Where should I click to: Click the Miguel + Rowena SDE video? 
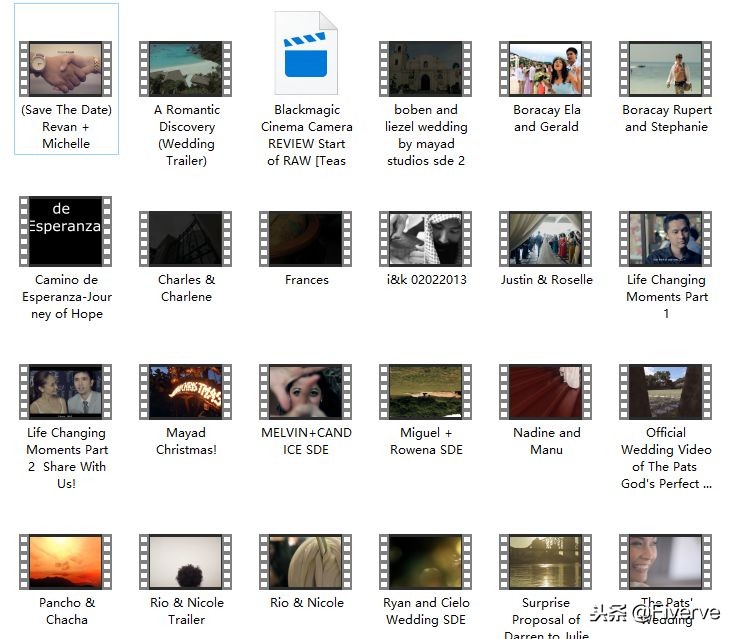pos(426,392)
